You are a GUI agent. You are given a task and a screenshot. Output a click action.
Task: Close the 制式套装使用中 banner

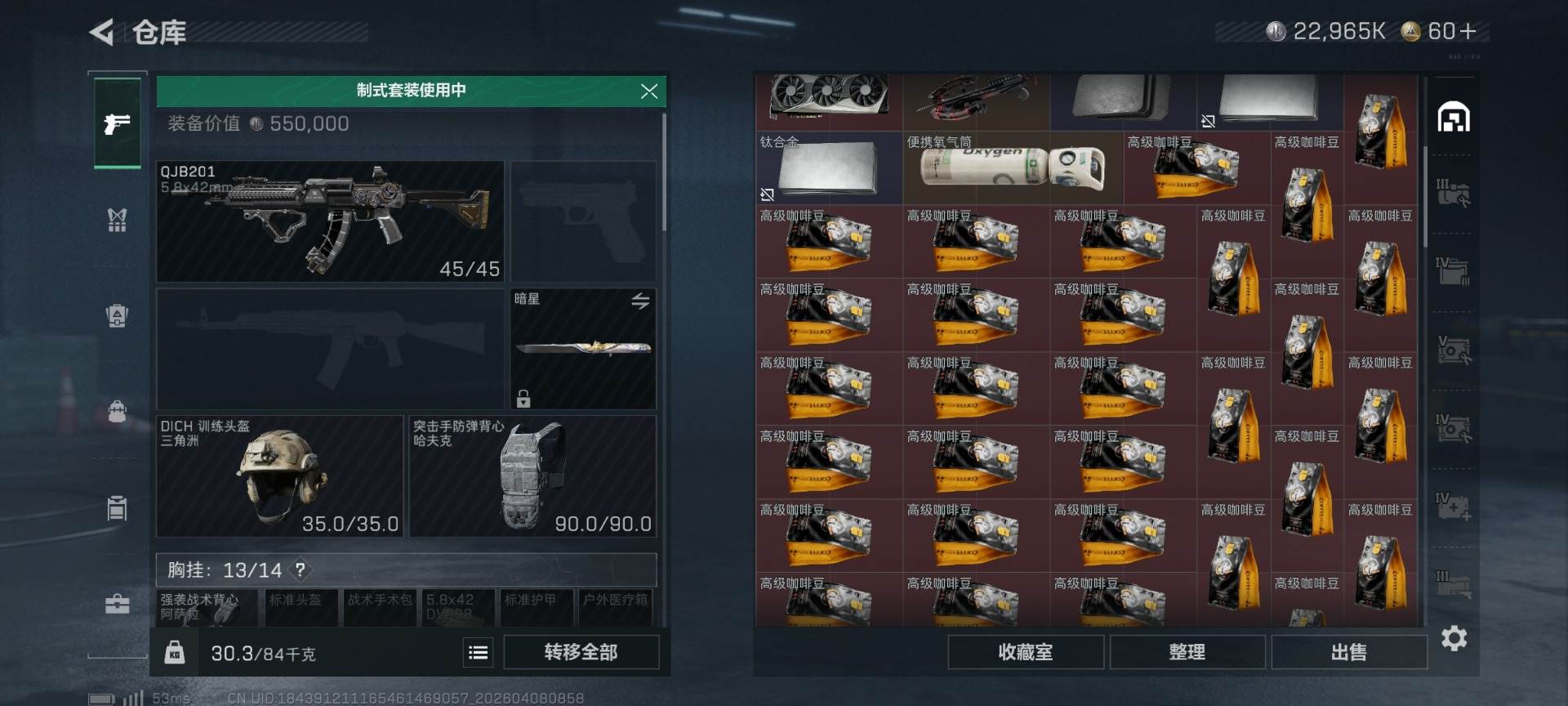[x=649, y=91]
